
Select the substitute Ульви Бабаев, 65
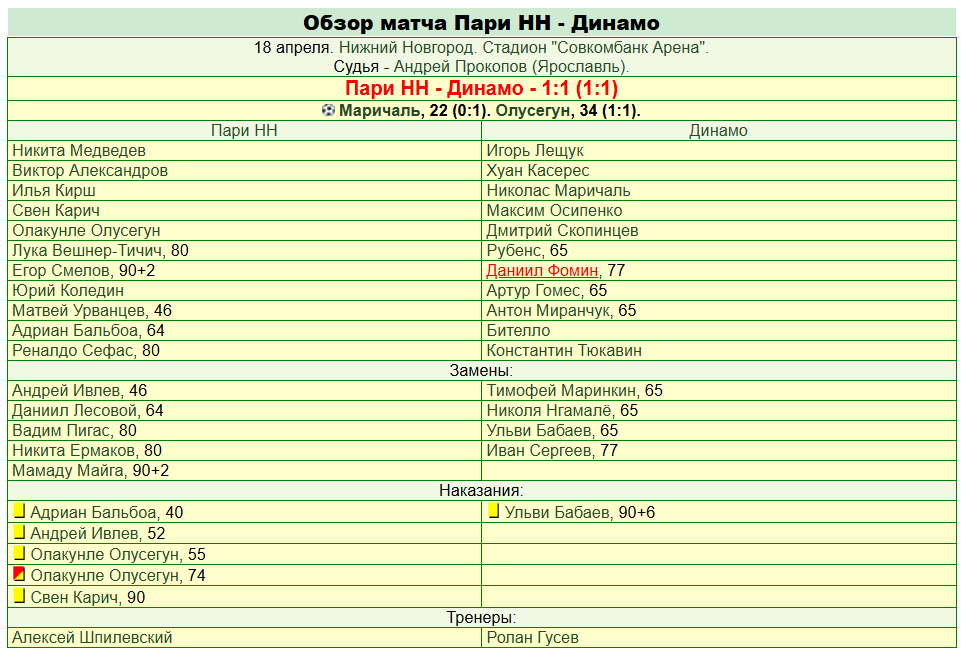coord(552,430)
